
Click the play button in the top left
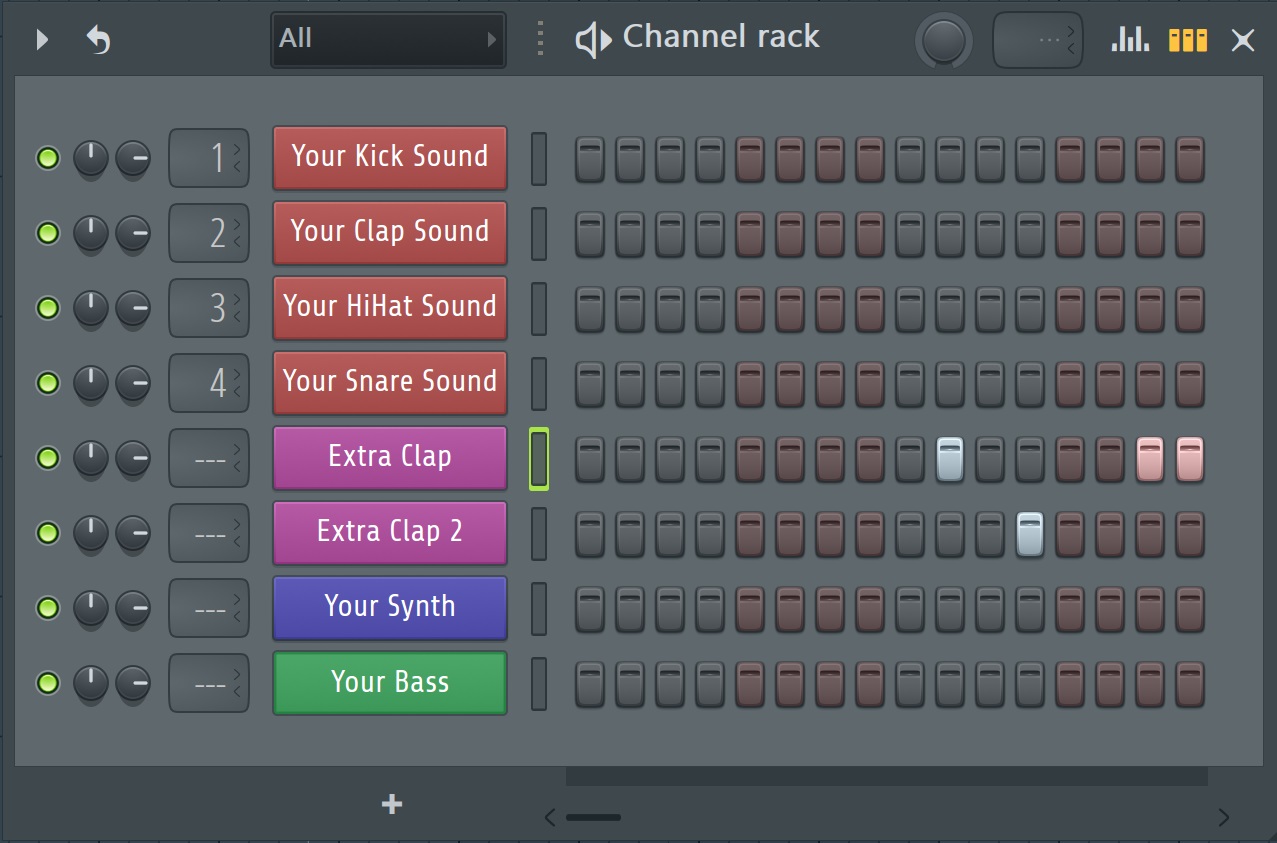tap(41, 40)
